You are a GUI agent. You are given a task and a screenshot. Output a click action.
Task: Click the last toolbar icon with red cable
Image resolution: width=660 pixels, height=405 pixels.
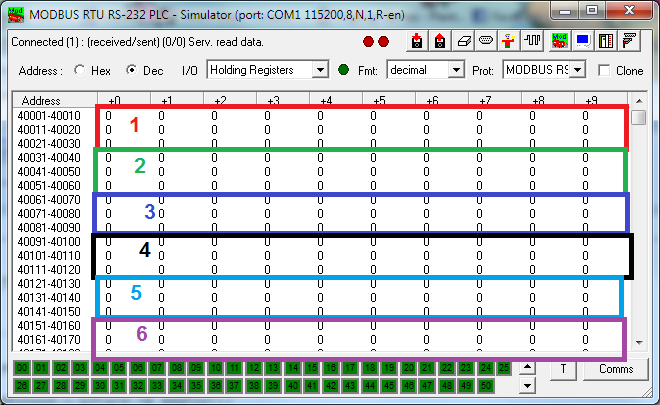629,41
